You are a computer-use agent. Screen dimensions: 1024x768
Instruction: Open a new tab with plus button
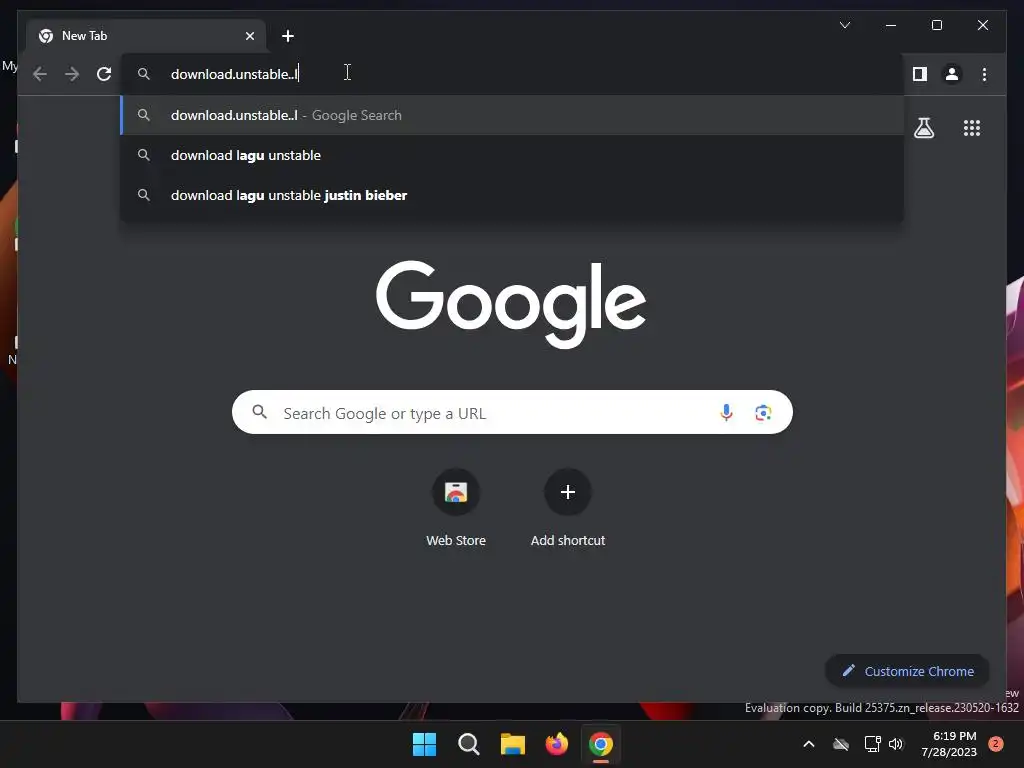point(287,36)
